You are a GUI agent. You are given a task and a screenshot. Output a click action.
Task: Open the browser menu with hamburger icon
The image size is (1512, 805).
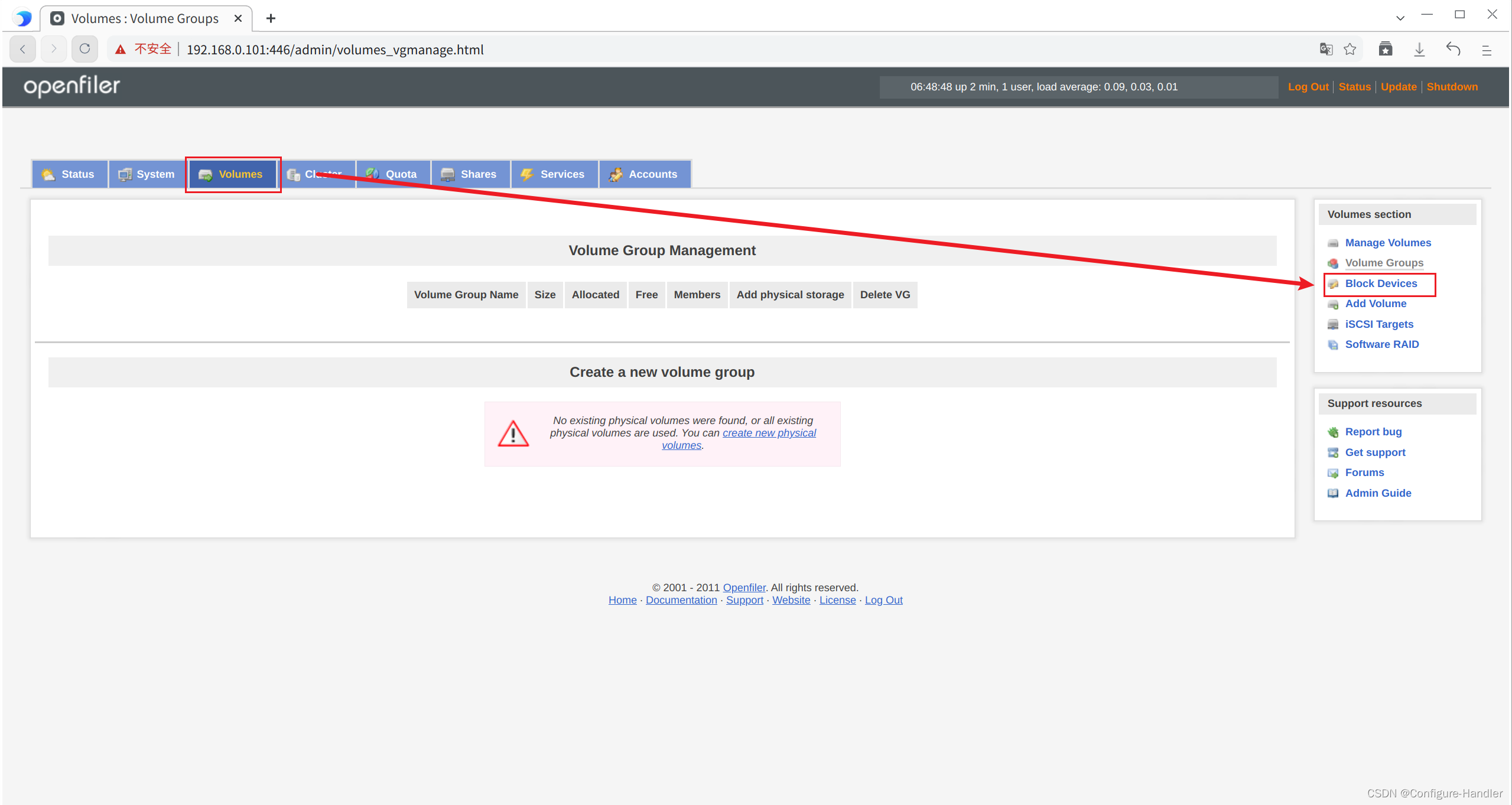pyautogui.click(x=1488, y=50)
